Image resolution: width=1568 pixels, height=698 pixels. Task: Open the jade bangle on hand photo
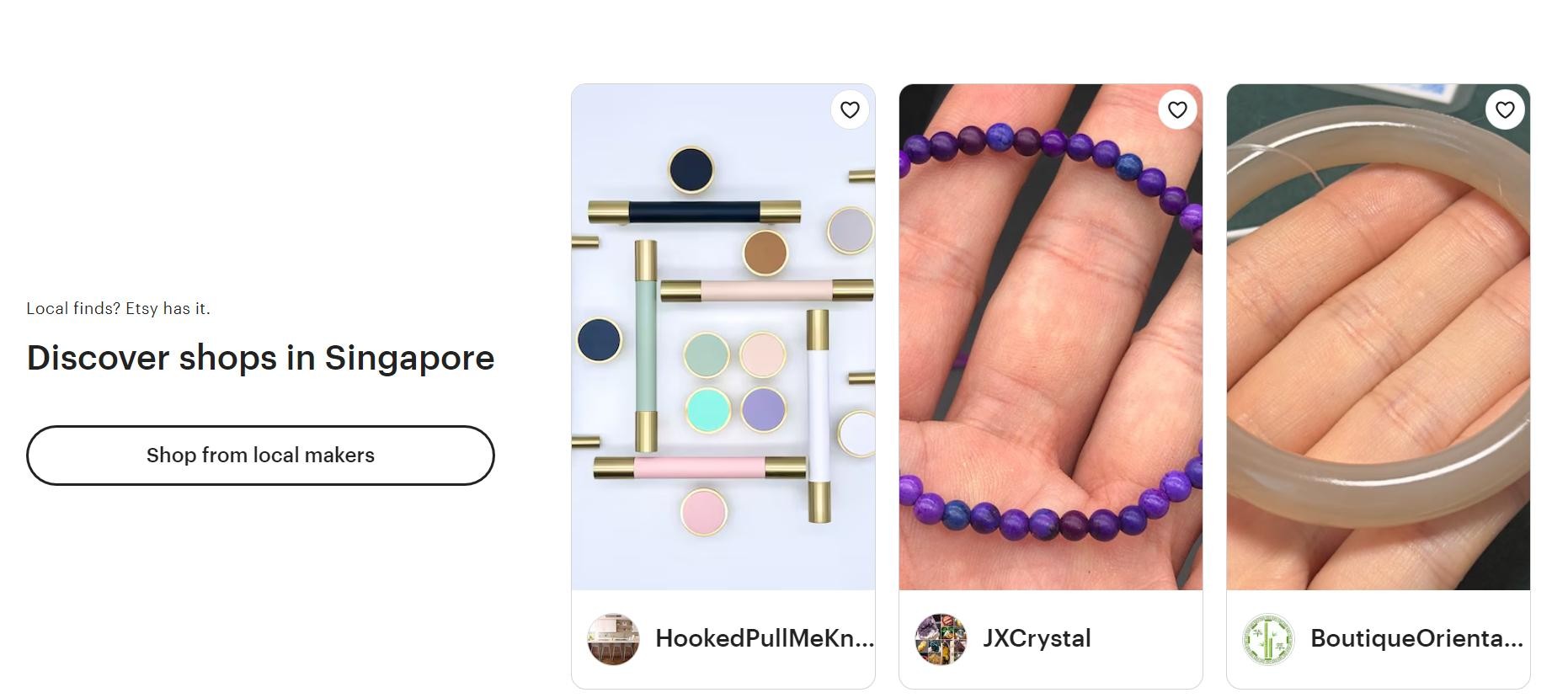(x=1379, y=337)
